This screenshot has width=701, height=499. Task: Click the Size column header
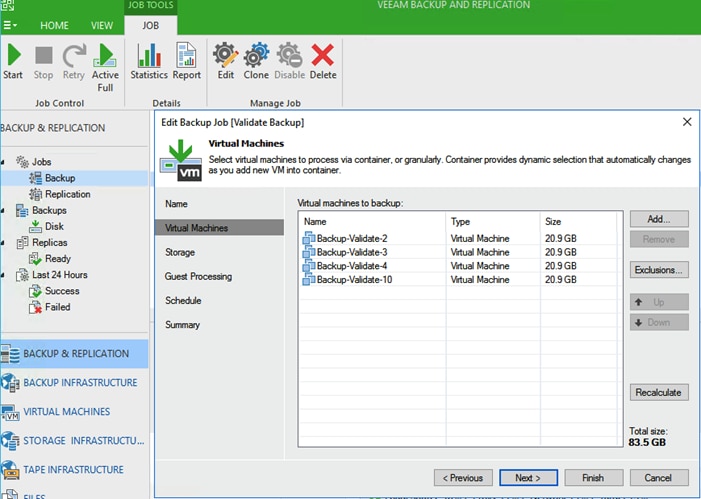tap(579, 222)
